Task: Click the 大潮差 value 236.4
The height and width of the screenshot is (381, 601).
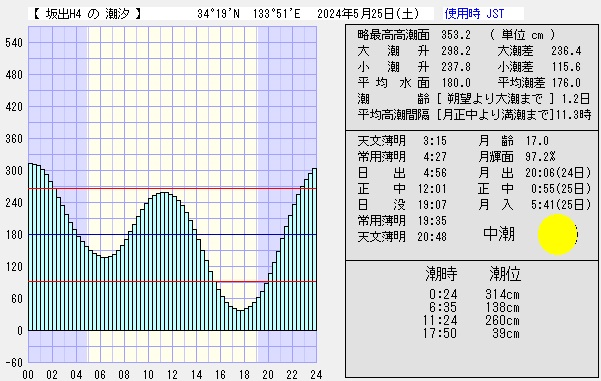Action: click(x=566, y=51)
